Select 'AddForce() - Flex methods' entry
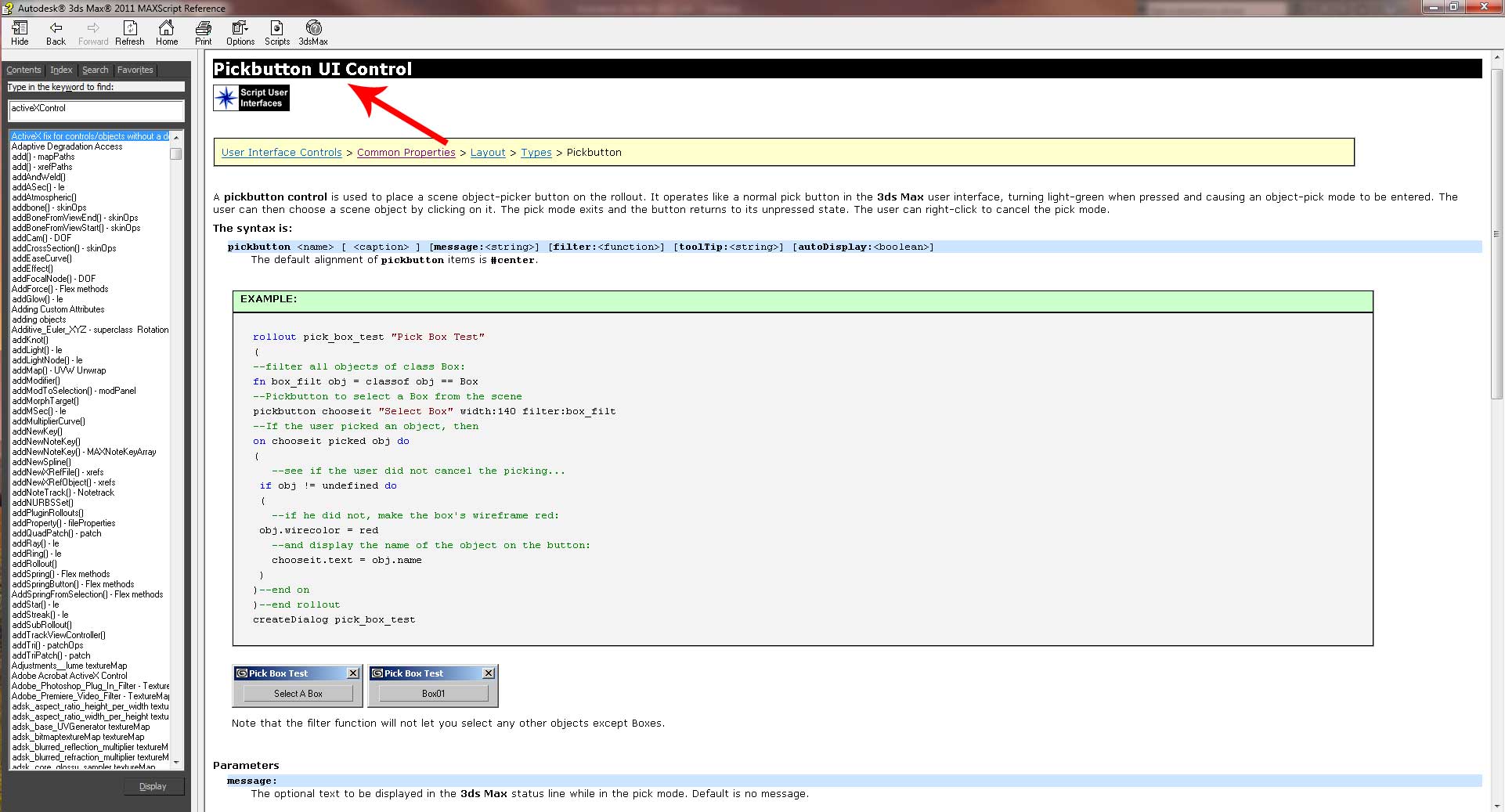Screen dimensions: 1505x812 point(60,289)
